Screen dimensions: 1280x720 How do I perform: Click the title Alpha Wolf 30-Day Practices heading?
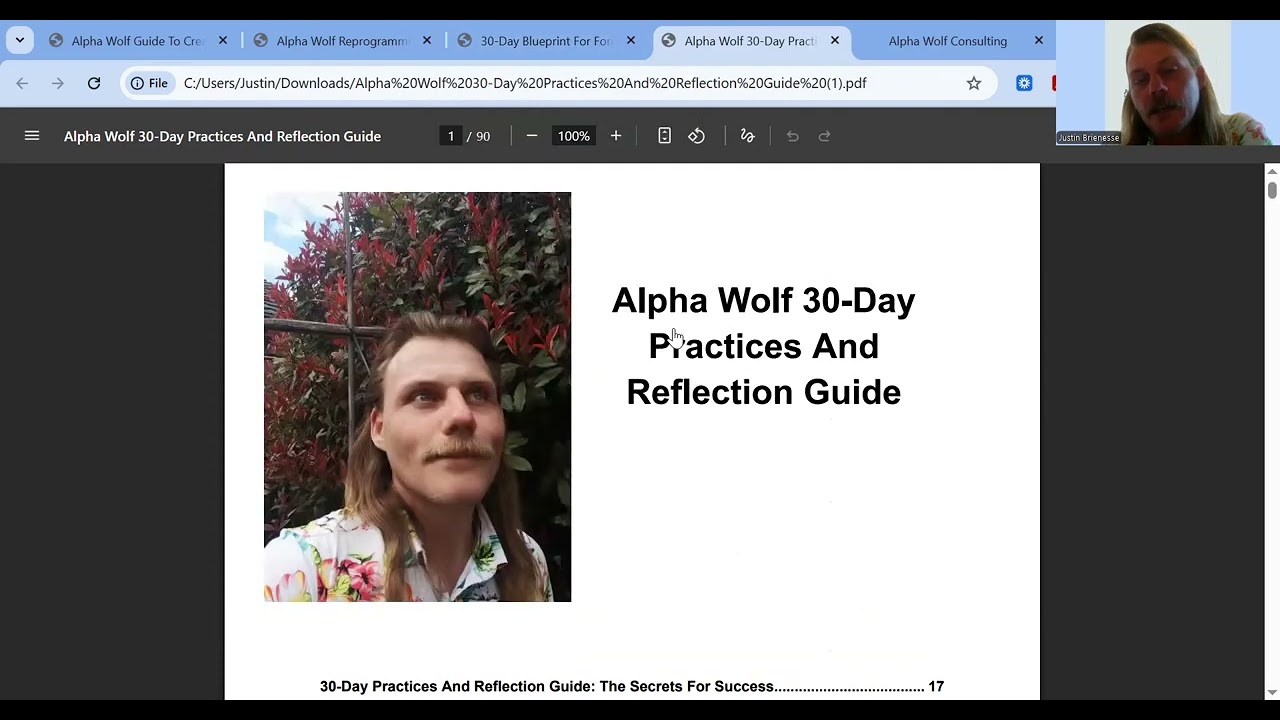764,346
